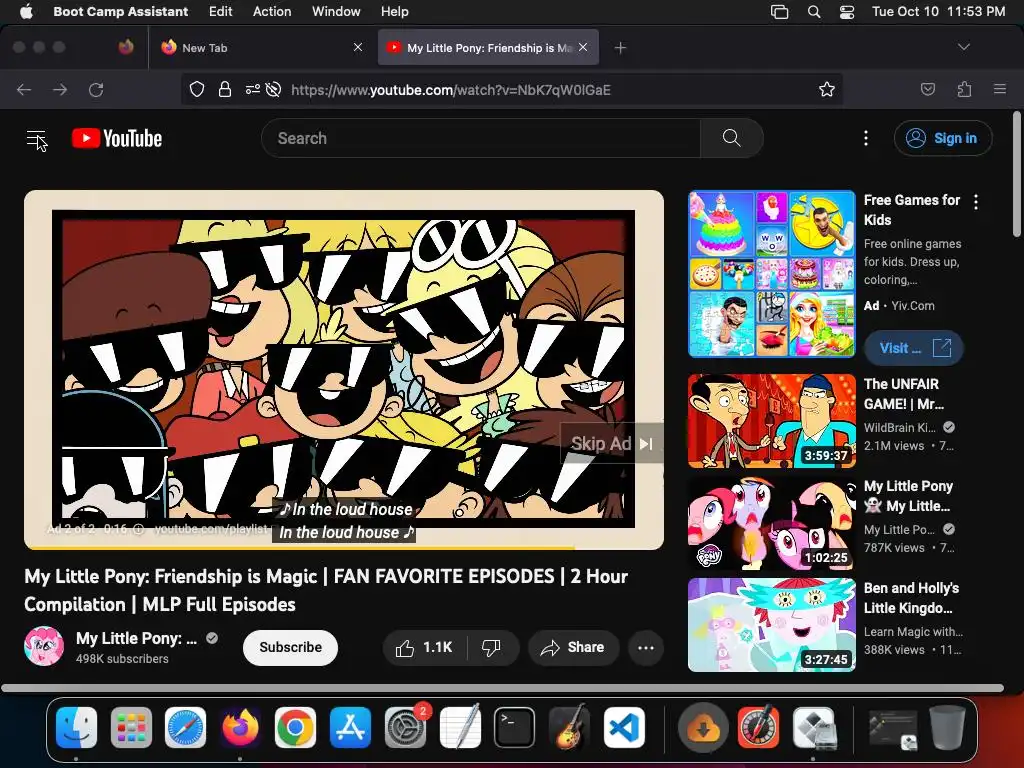Screen dimensions: 1024x768
Task: Open the YouTube guide hamburger menu
Action: coord(37,138)
